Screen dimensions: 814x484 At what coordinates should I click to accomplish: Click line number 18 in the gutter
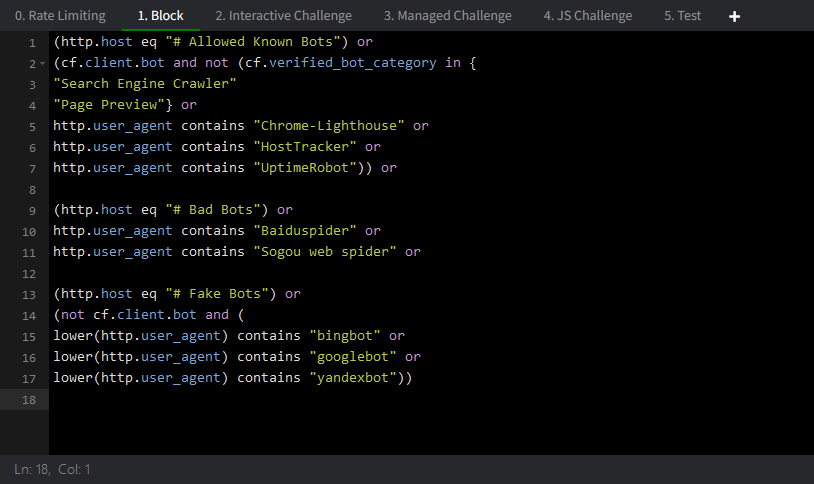point(30,399)
